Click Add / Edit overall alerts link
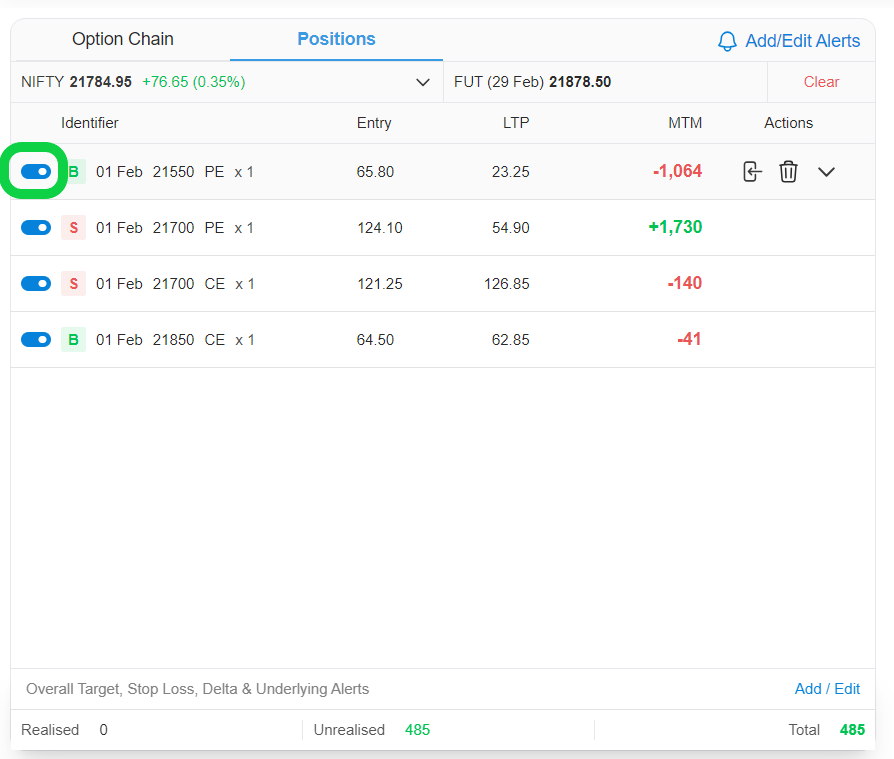894x759 pixels. coord(827,689)
